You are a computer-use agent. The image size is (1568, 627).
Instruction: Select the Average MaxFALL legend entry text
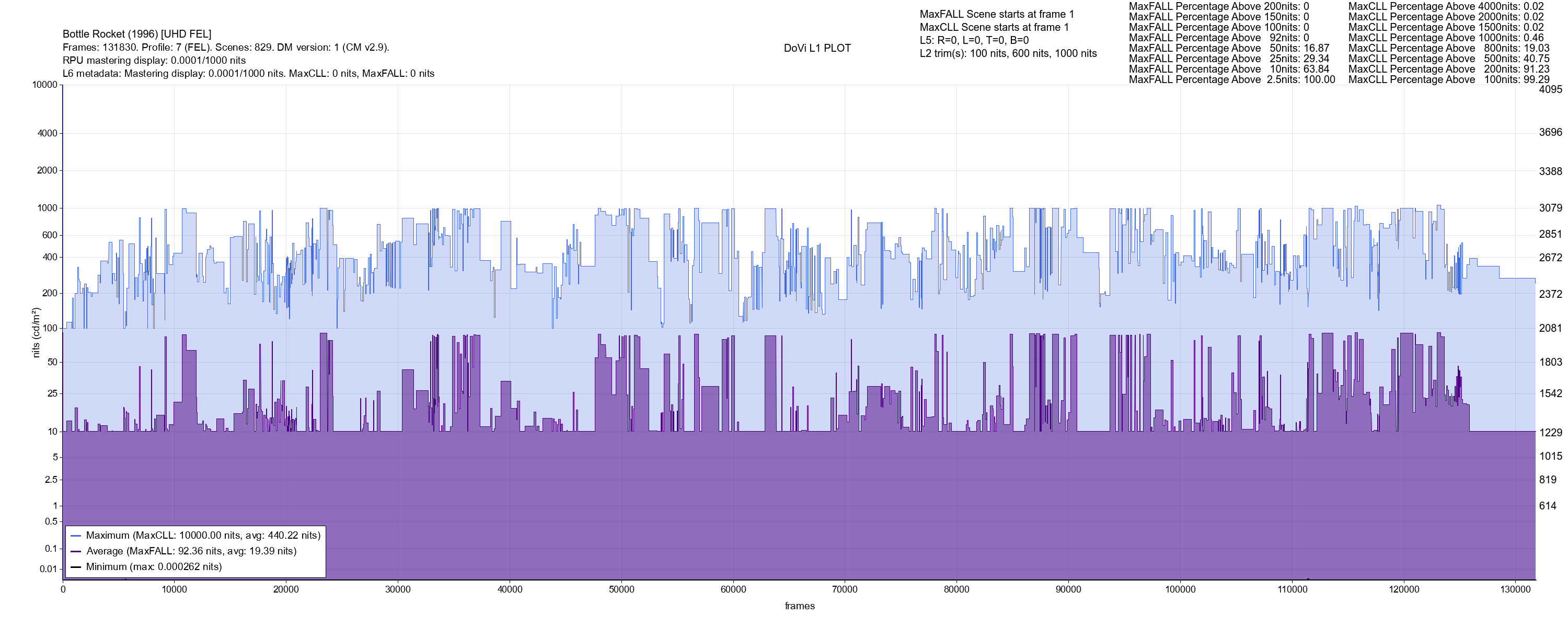tap(191, 552)
